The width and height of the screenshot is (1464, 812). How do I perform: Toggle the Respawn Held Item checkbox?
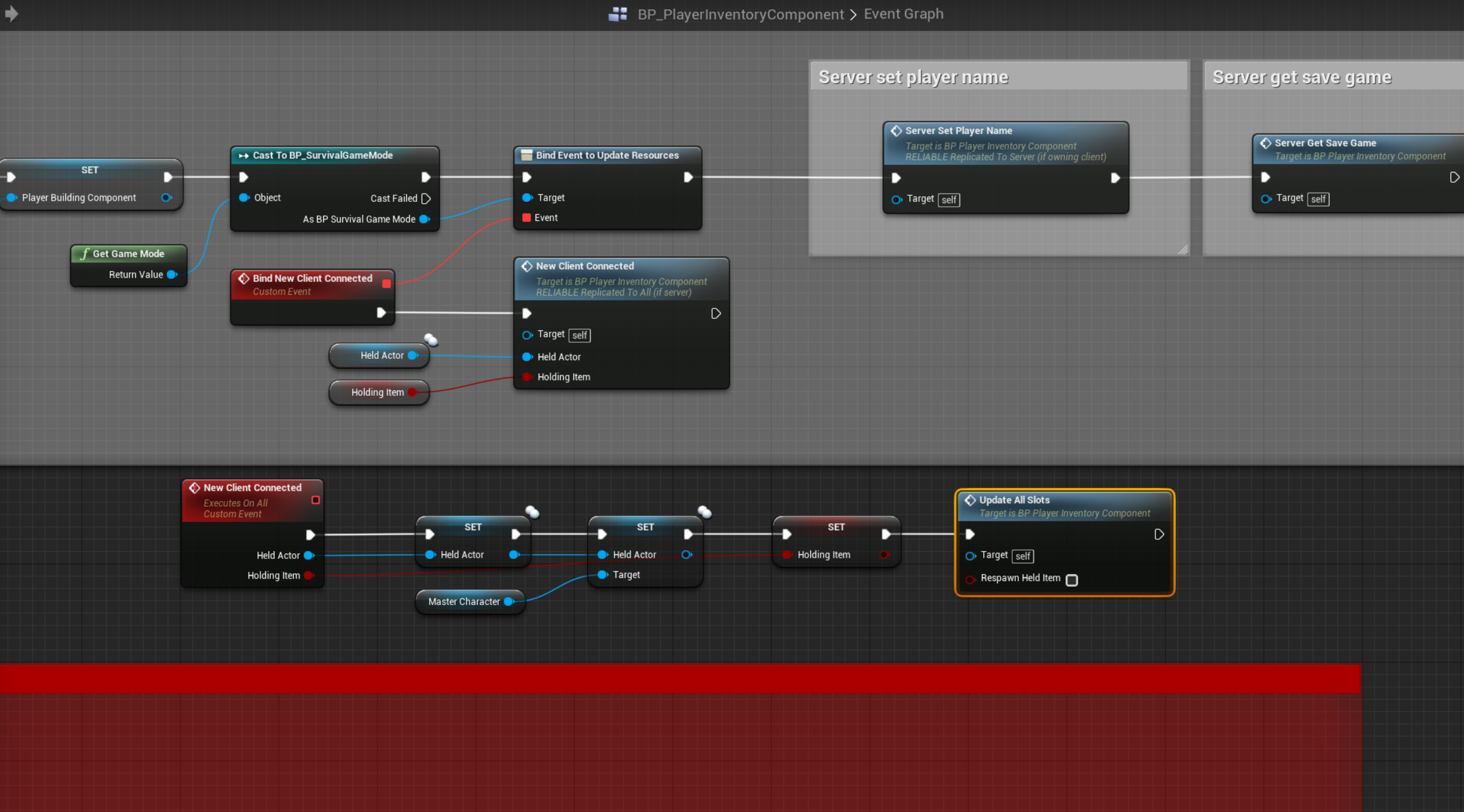(x=1072, y=580)
